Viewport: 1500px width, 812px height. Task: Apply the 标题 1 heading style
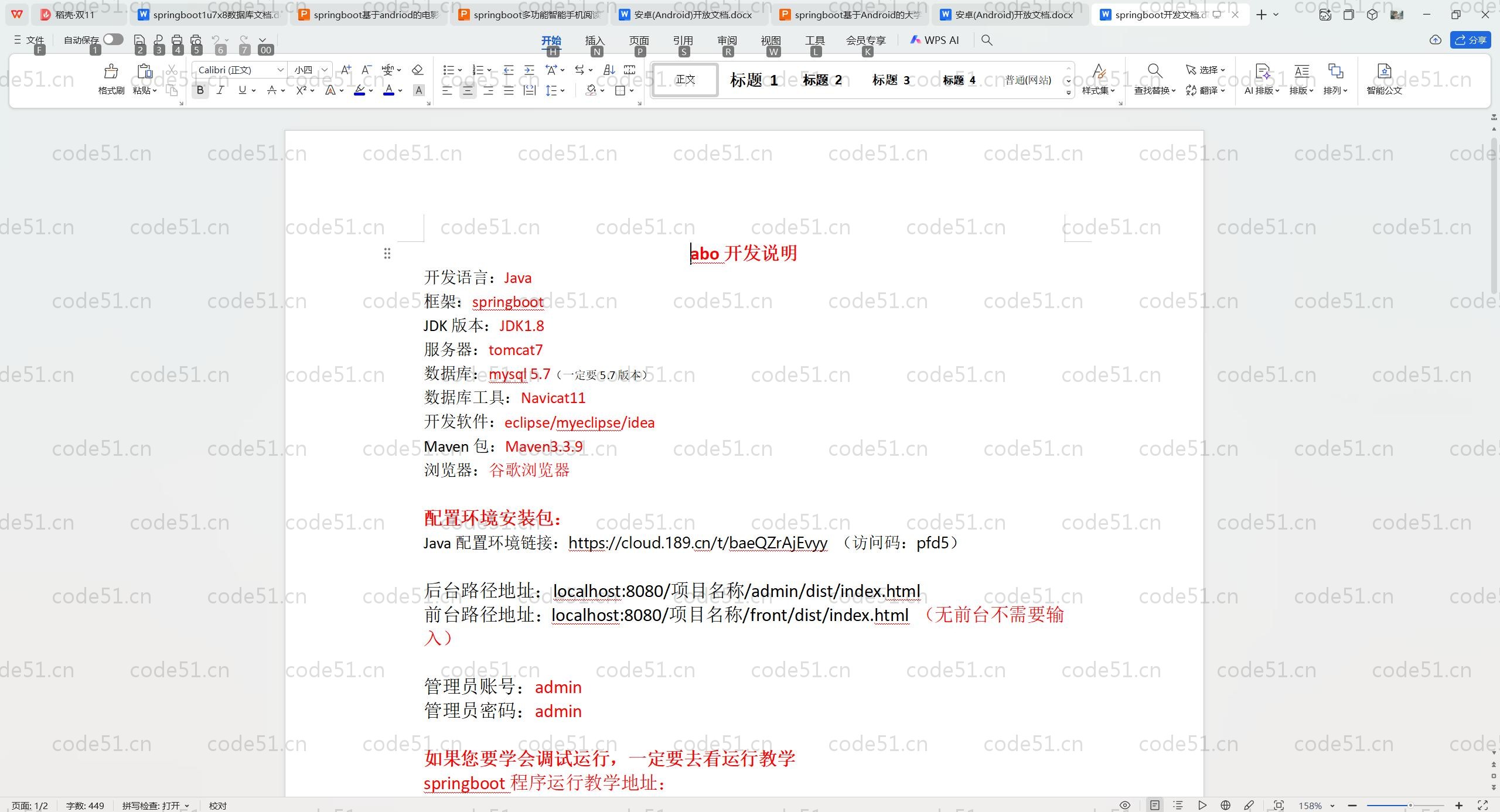754,80
